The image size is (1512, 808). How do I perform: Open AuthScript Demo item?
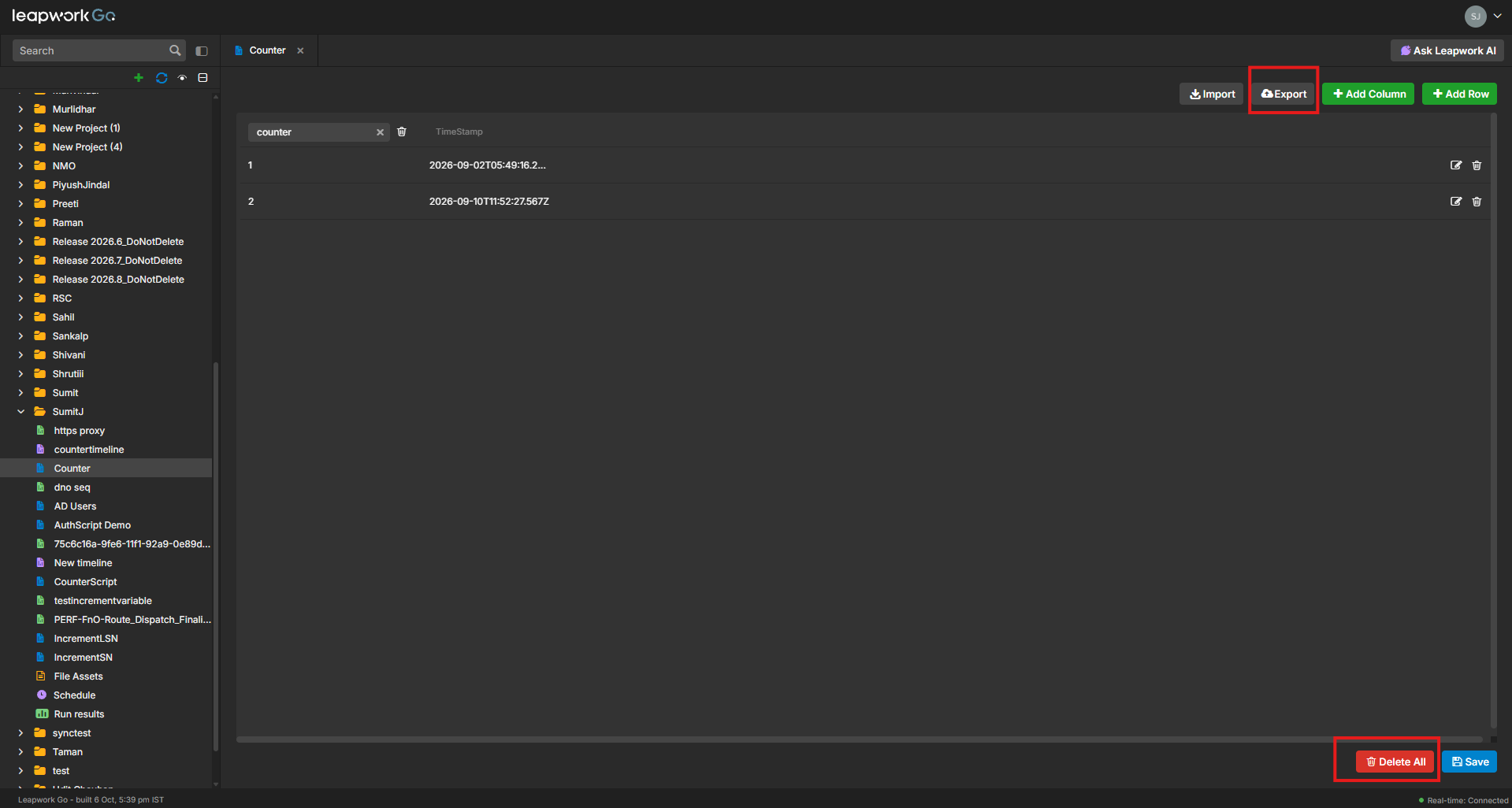(92, 525)
